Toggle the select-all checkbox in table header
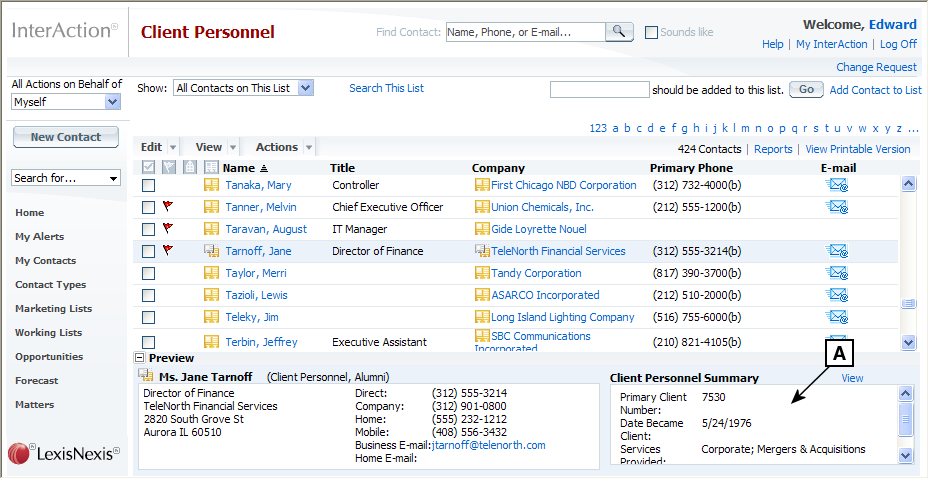 (148, 168)
